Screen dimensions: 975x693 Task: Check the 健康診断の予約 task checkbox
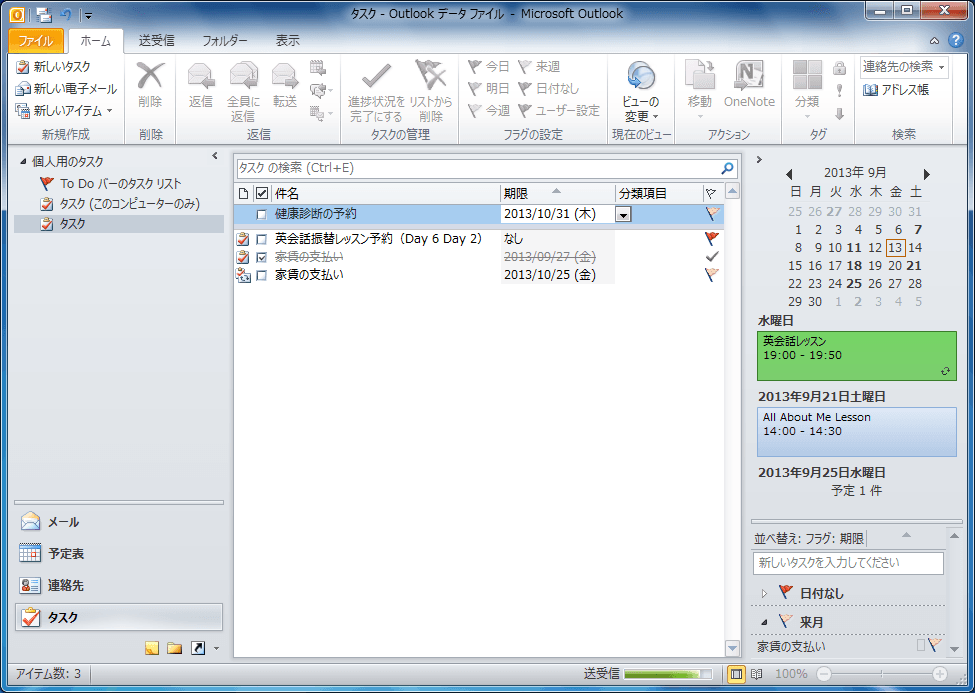coord(261,215)
